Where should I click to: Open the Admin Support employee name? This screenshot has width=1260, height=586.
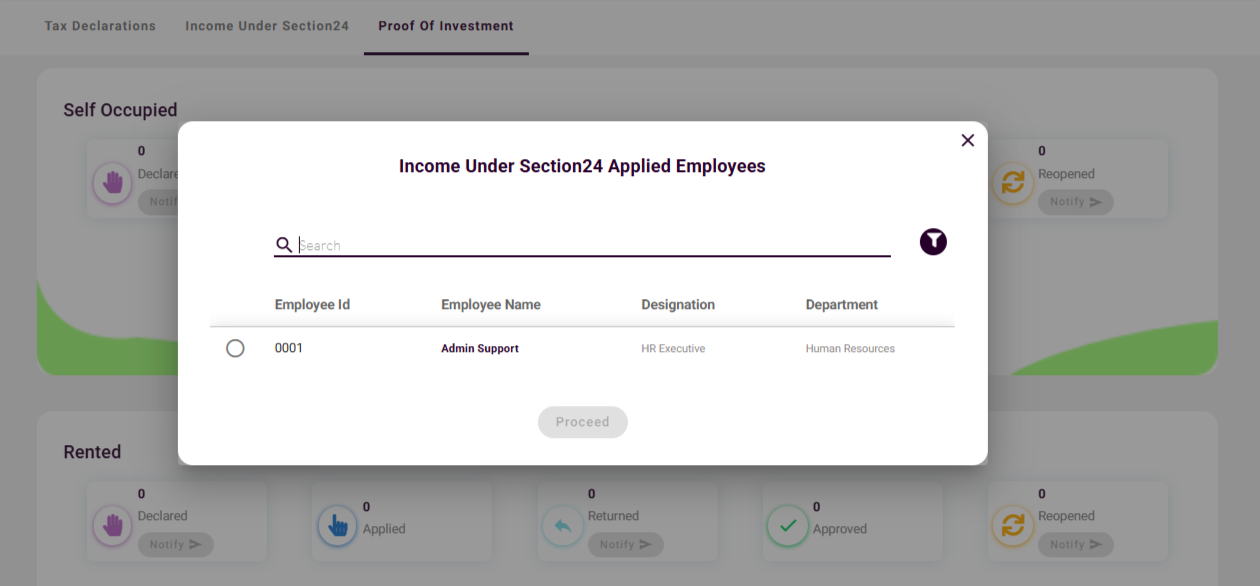point(480,349)
